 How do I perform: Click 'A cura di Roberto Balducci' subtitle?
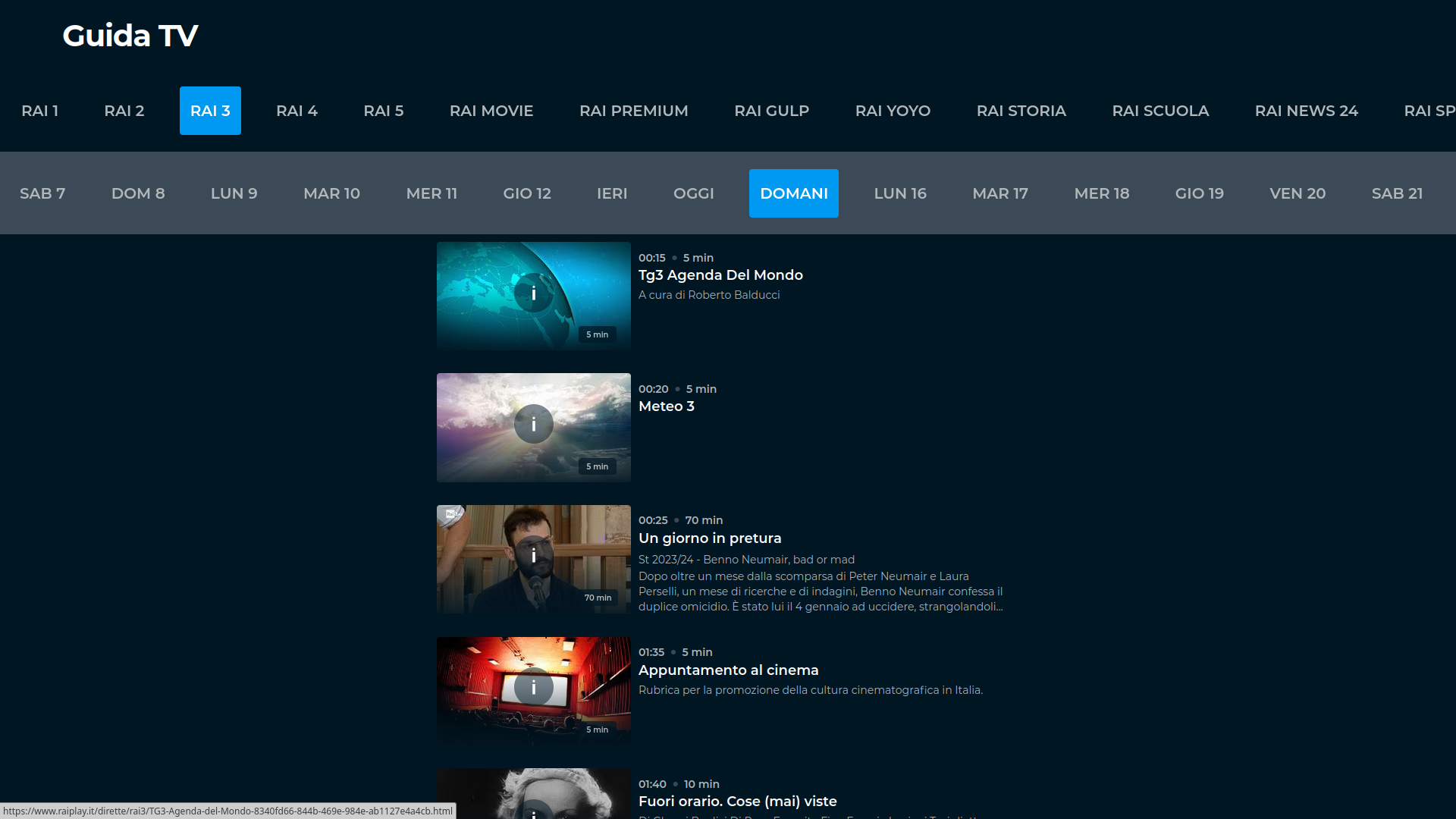click(x=709, y=295)
